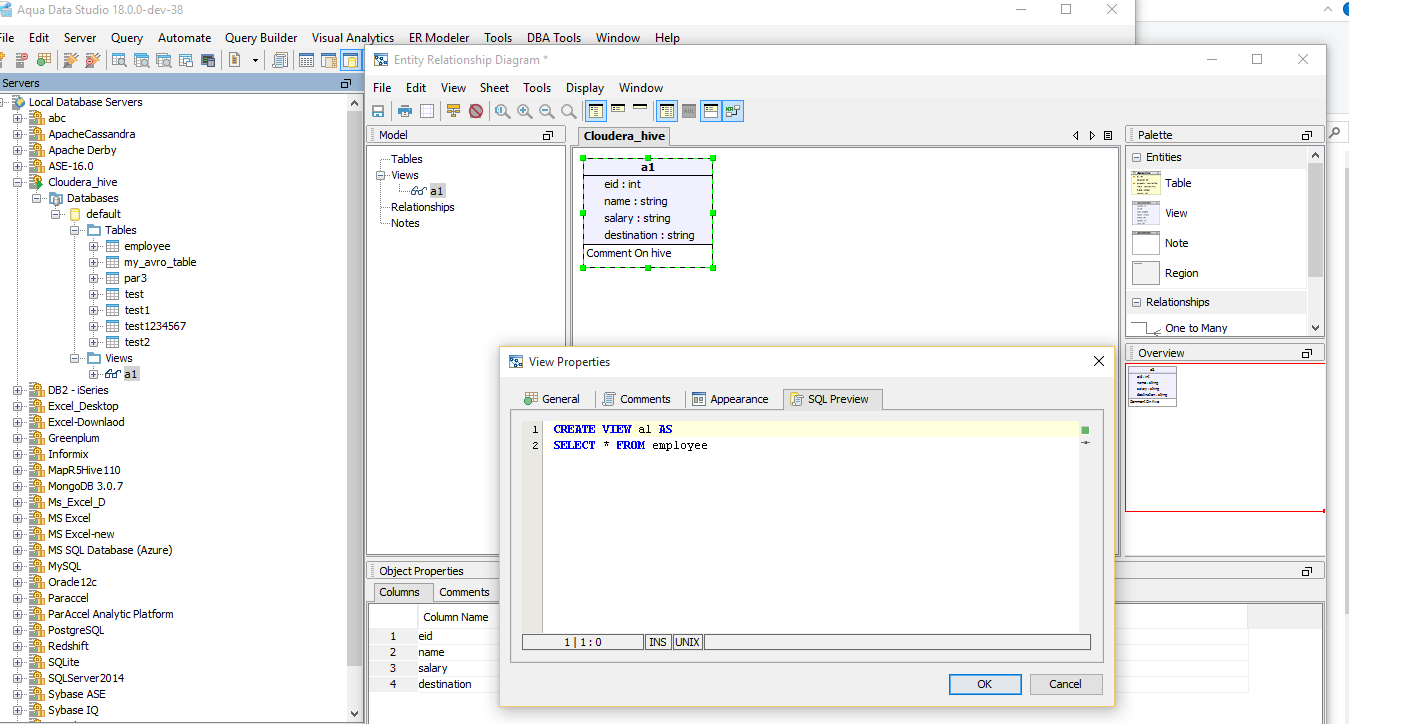This screenshot has width=1412, height=724.
Task: Click the plus magnifier to zoom in
Action: 524,111
